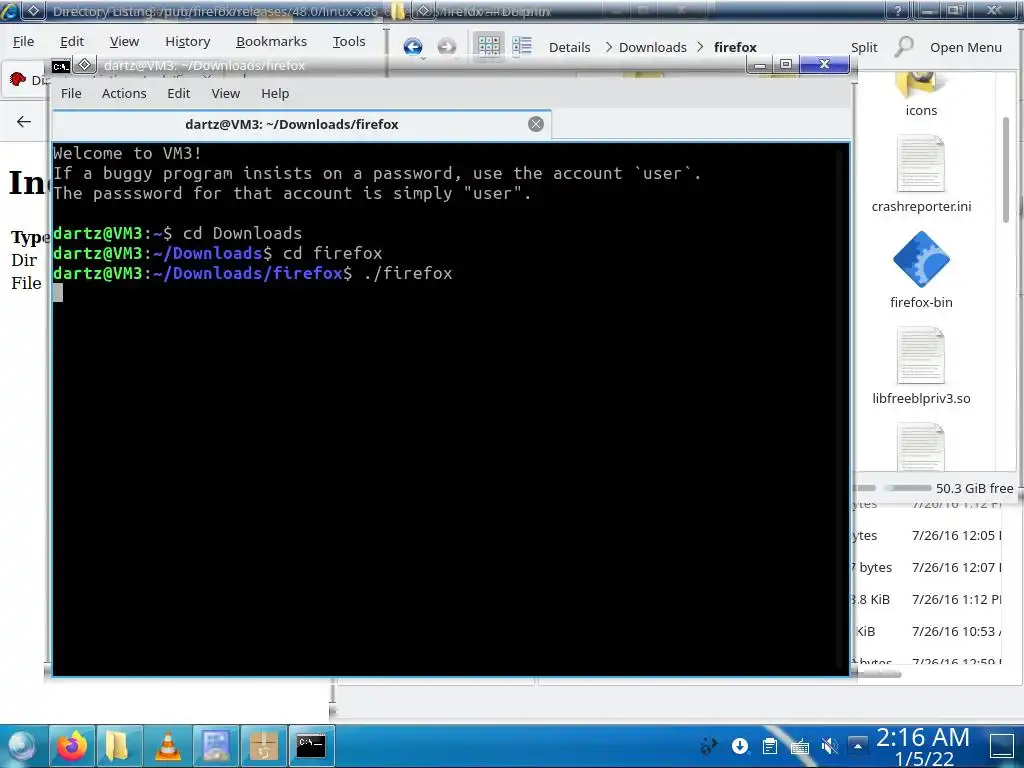Click 7/26/16 12:05 date row in listing
Screen dimensions: 1024x768
(956, 536)
